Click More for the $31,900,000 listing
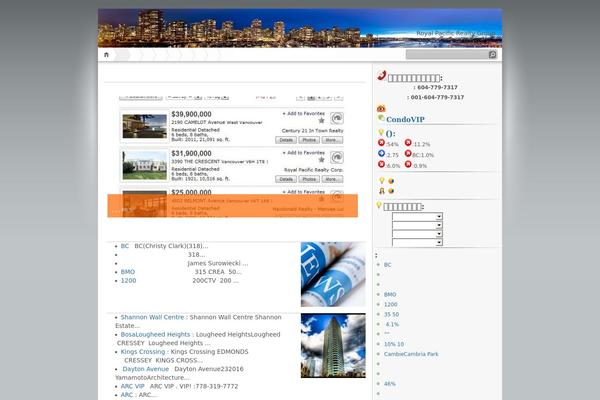This screenshot has width=600, height=400. point(332,179)
